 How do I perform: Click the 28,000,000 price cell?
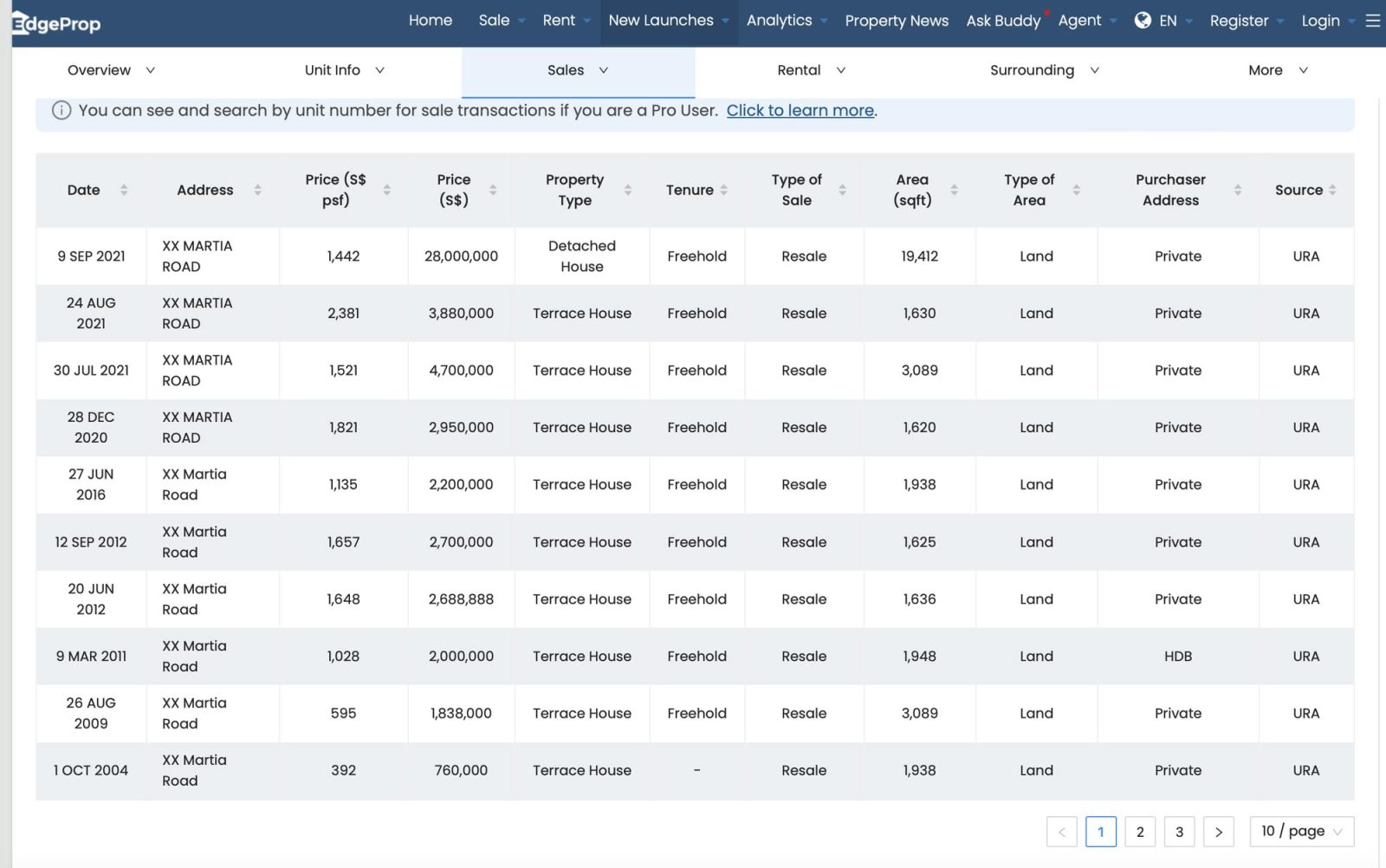(461, 256)
